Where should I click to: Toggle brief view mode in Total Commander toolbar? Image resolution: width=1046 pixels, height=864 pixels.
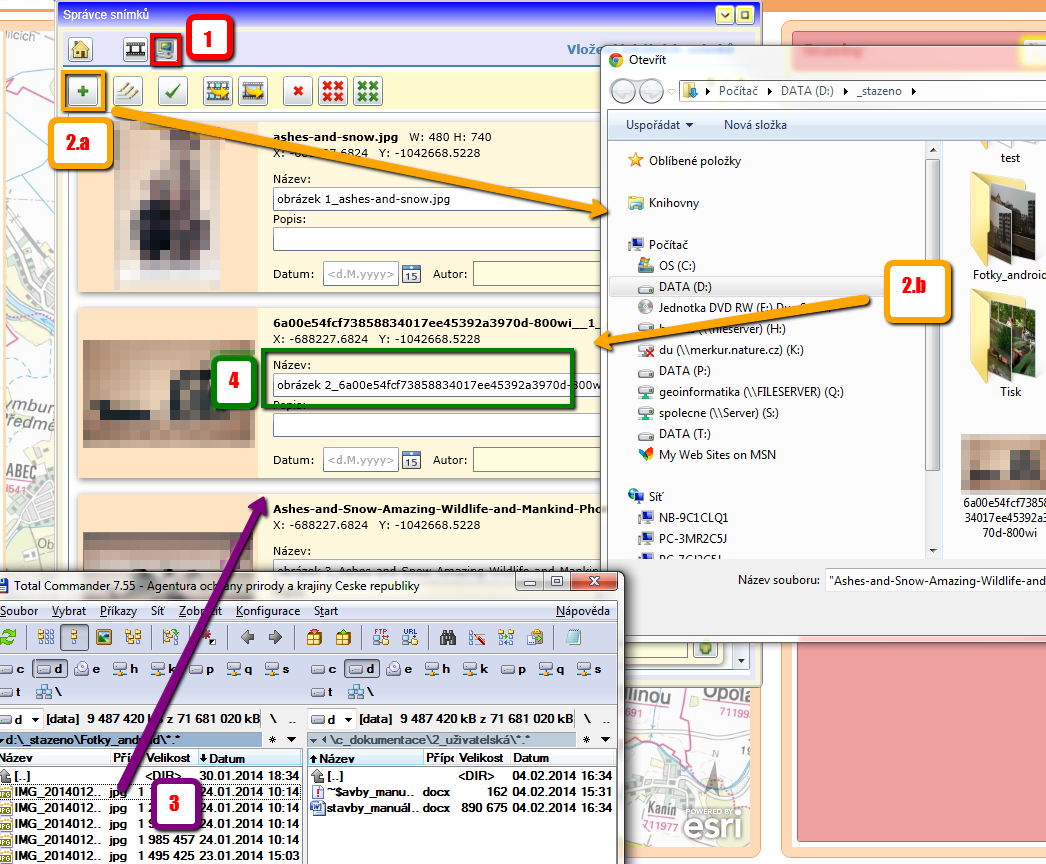46,637
